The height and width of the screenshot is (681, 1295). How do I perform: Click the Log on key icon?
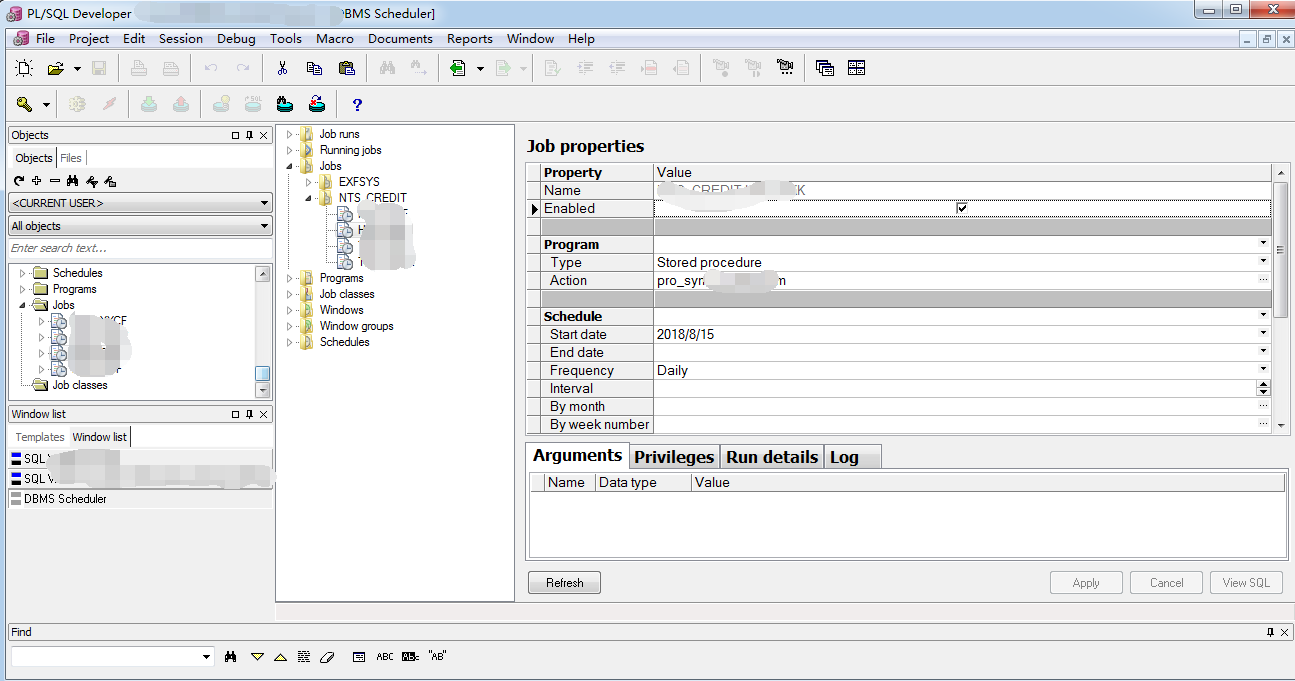(x=24, y=104)
